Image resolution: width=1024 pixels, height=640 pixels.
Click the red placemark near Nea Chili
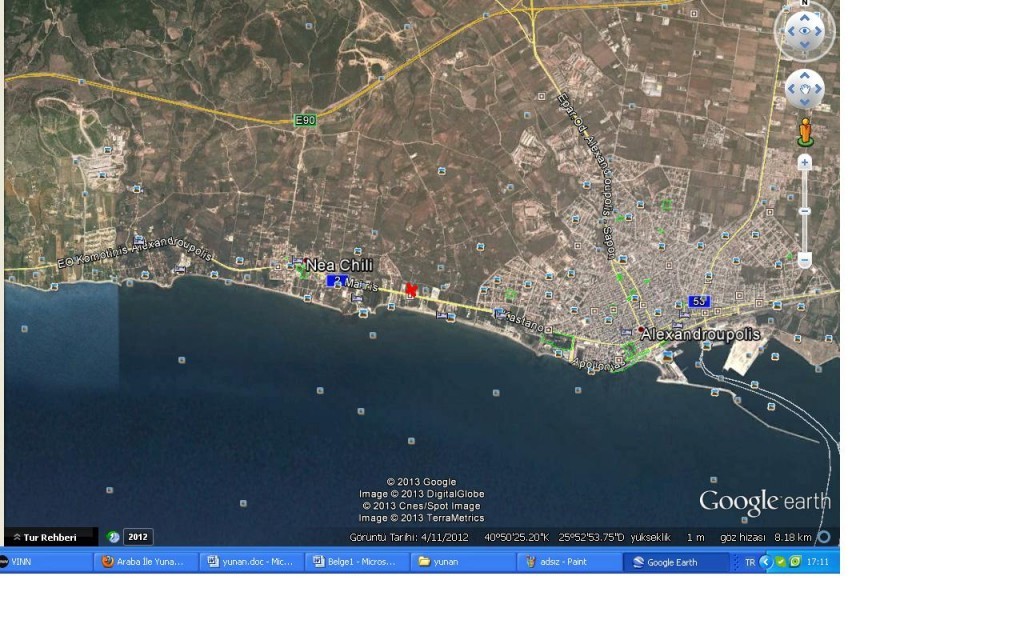[x=410, y=289]
